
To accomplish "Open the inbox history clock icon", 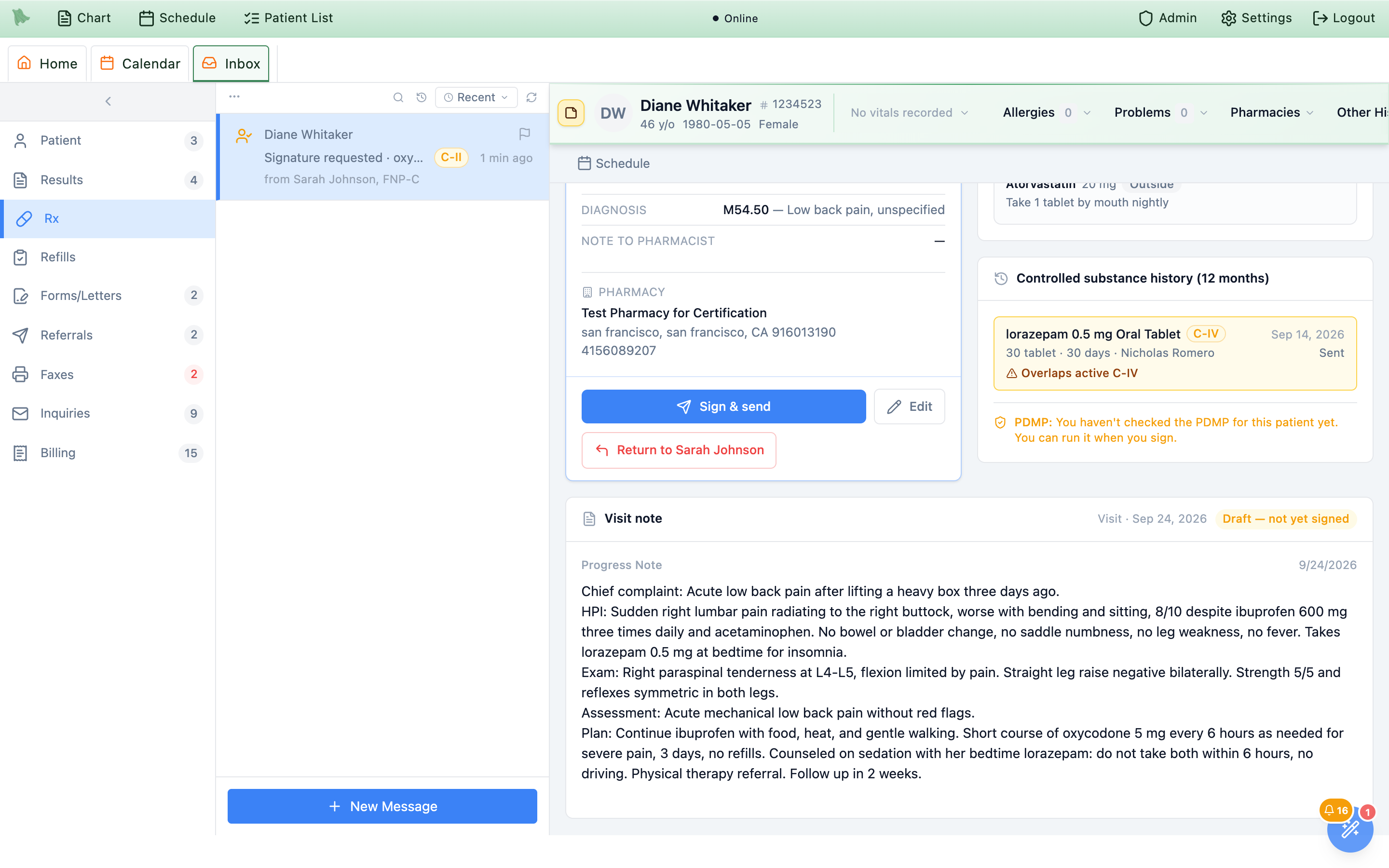I will (422, 97).
